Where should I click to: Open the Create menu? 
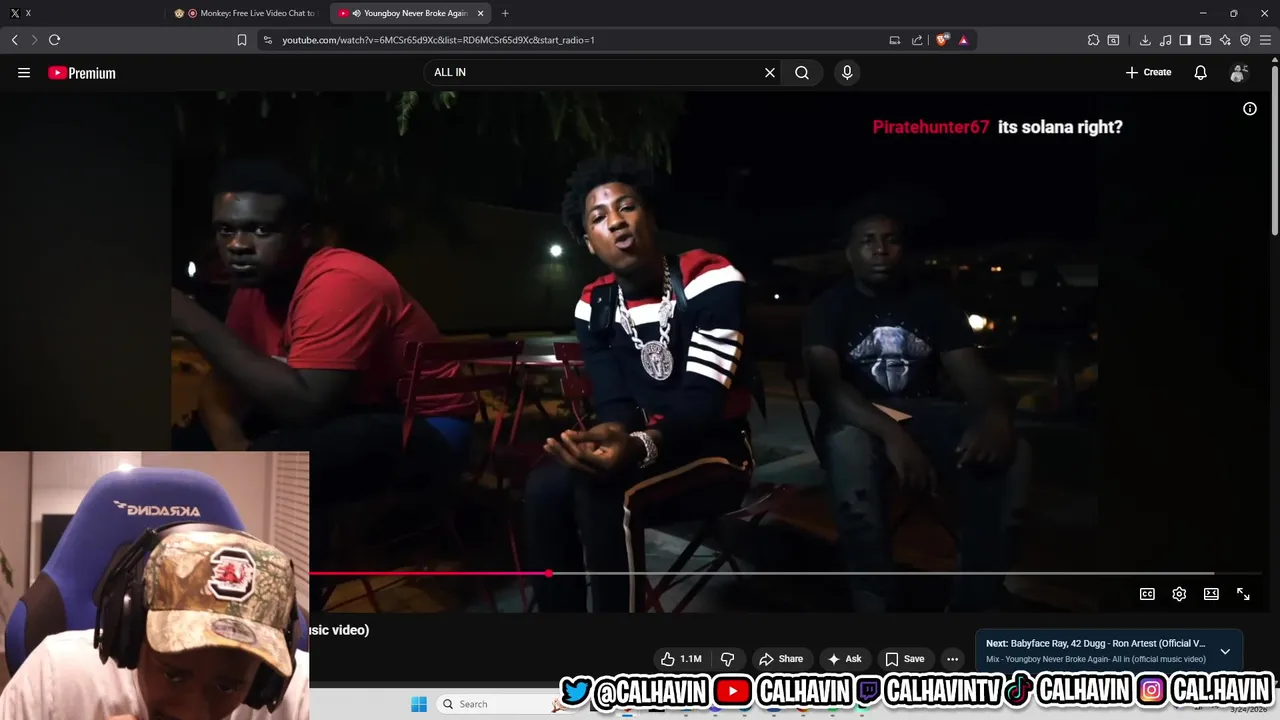tap(1148, 72)
